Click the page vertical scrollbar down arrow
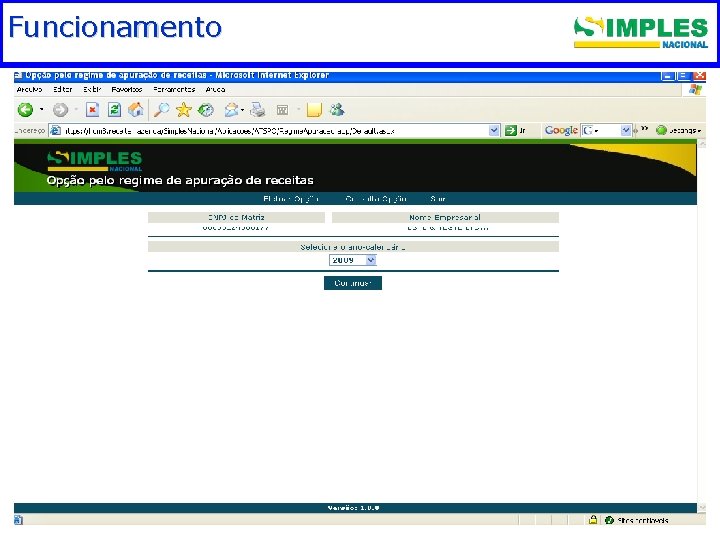 pyautogui.click(x=702, y=508)
